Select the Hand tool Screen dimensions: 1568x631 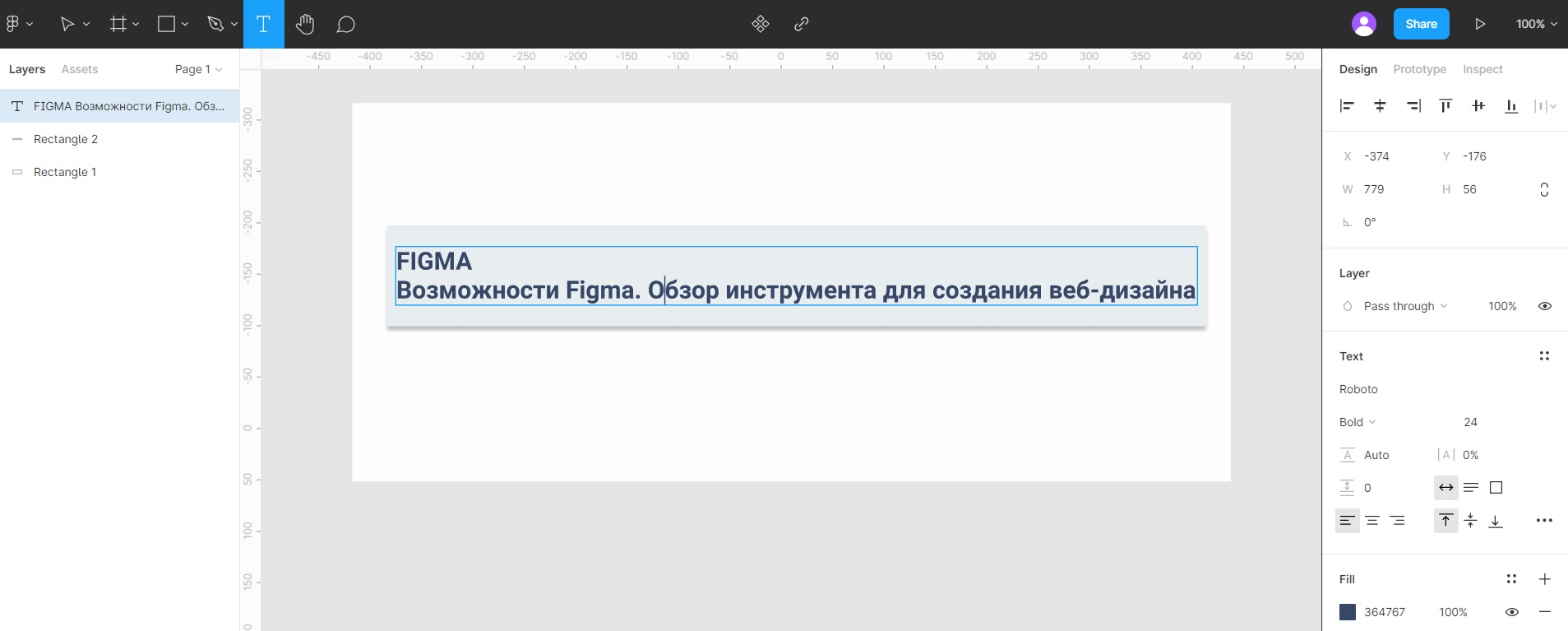point(305,24)
